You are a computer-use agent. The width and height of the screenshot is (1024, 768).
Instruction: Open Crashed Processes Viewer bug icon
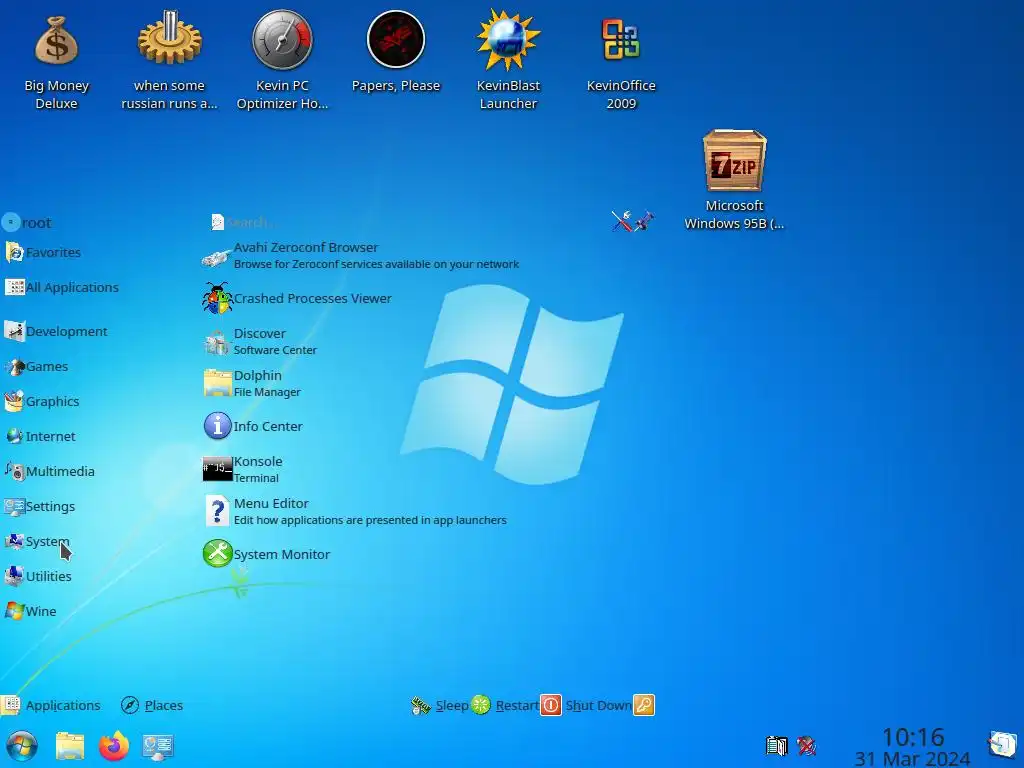pyautogui.click(x=217, y=298)
